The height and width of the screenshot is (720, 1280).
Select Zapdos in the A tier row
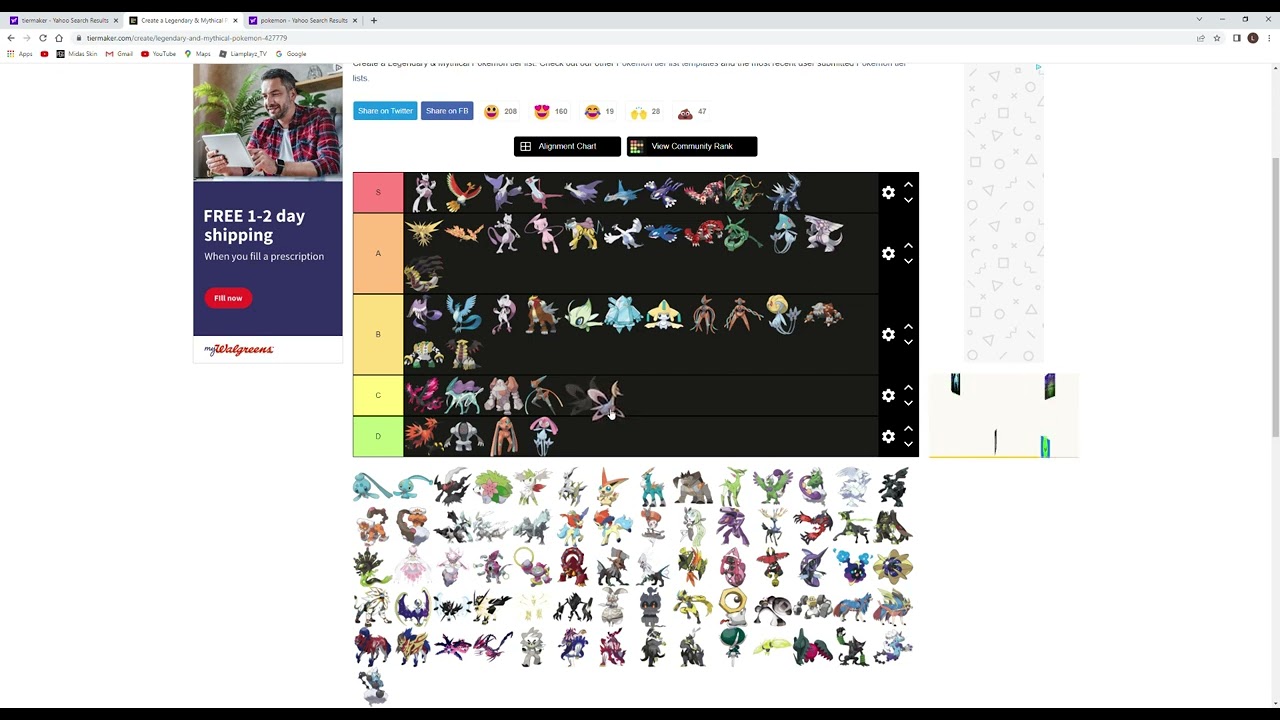click(x=424, y=233)
